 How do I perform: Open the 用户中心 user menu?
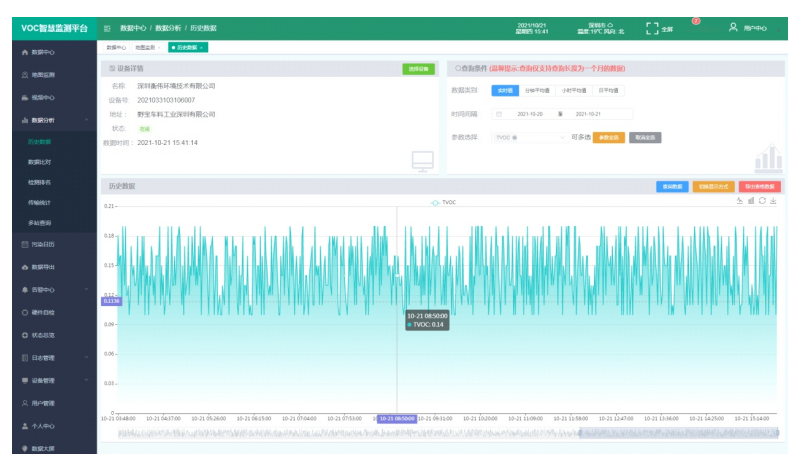pos(748,28)
